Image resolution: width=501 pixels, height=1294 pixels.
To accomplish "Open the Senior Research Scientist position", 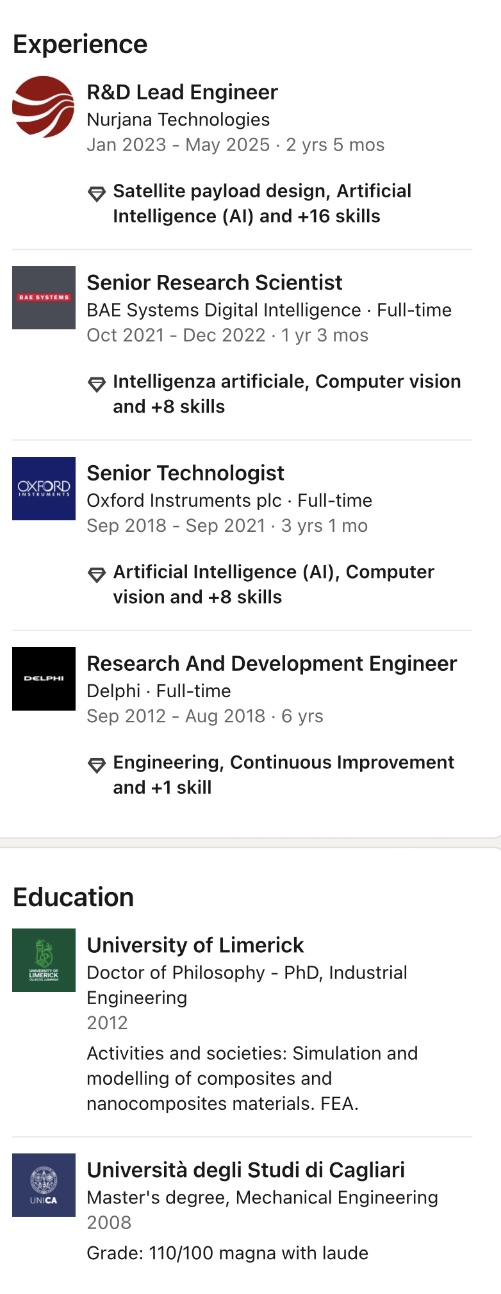I will (x=215, y=282).
